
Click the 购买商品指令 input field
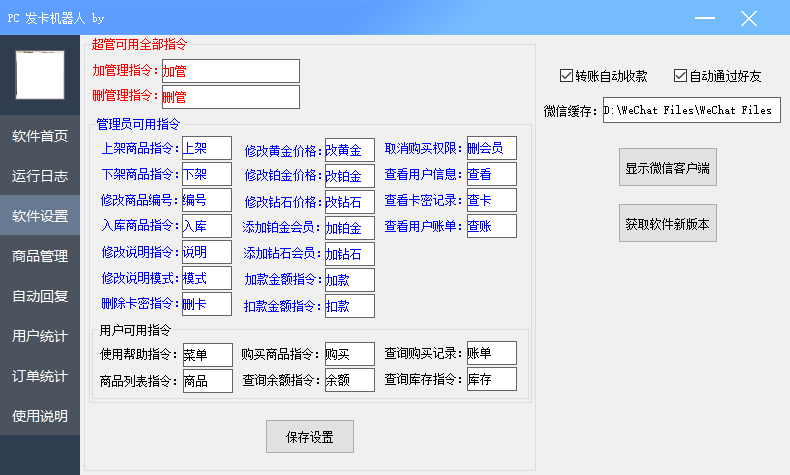point(350,354)
